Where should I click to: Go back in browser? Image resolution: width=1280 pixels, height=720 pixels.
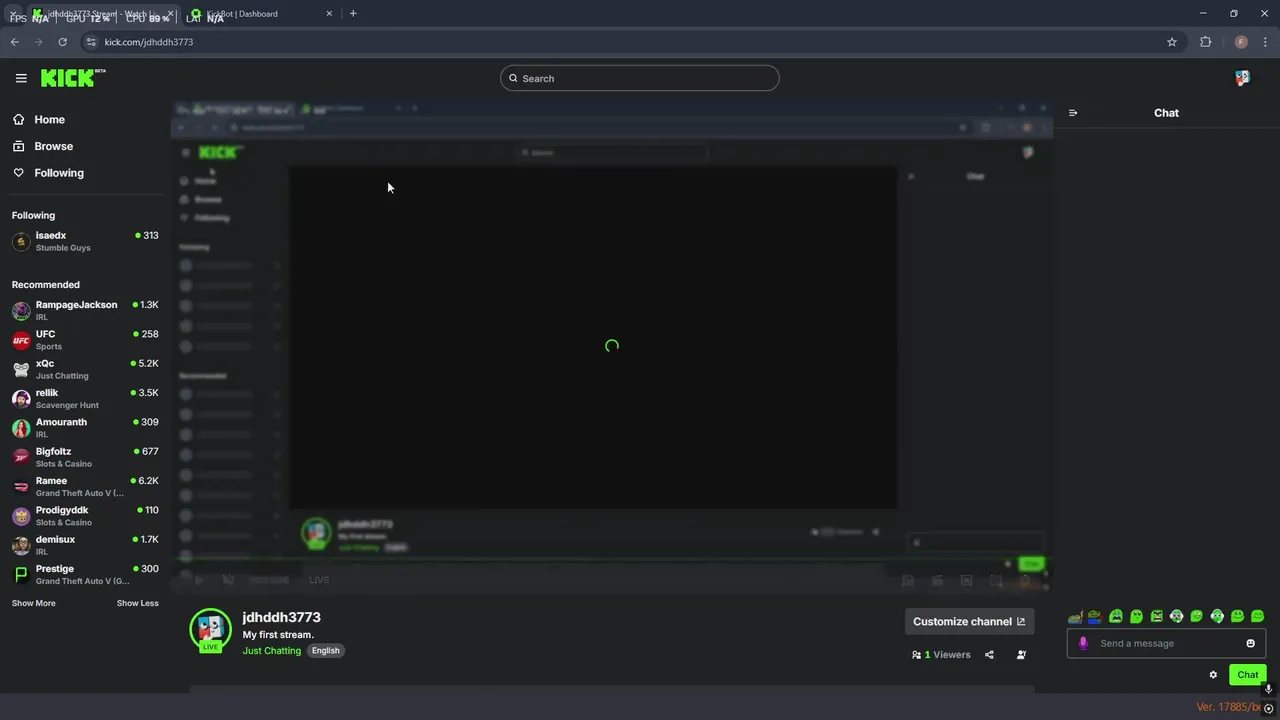point(14,42)
